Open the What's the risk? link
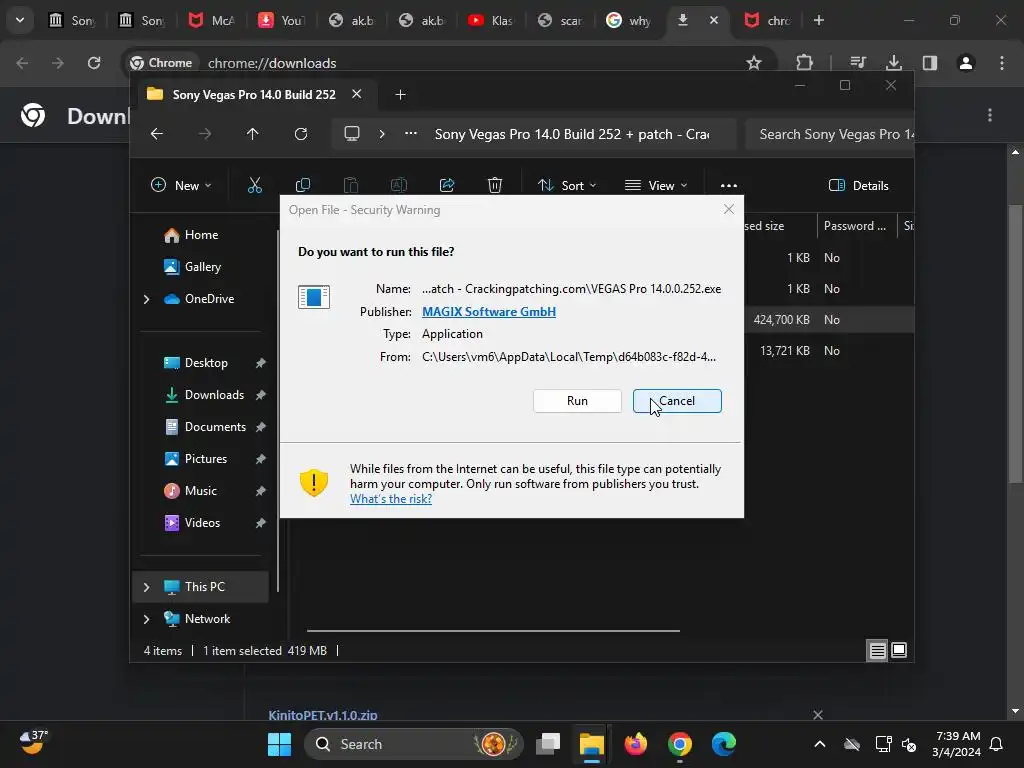Screen dimensions: 1024x768 pyautogui.click(x=391, y=499)
